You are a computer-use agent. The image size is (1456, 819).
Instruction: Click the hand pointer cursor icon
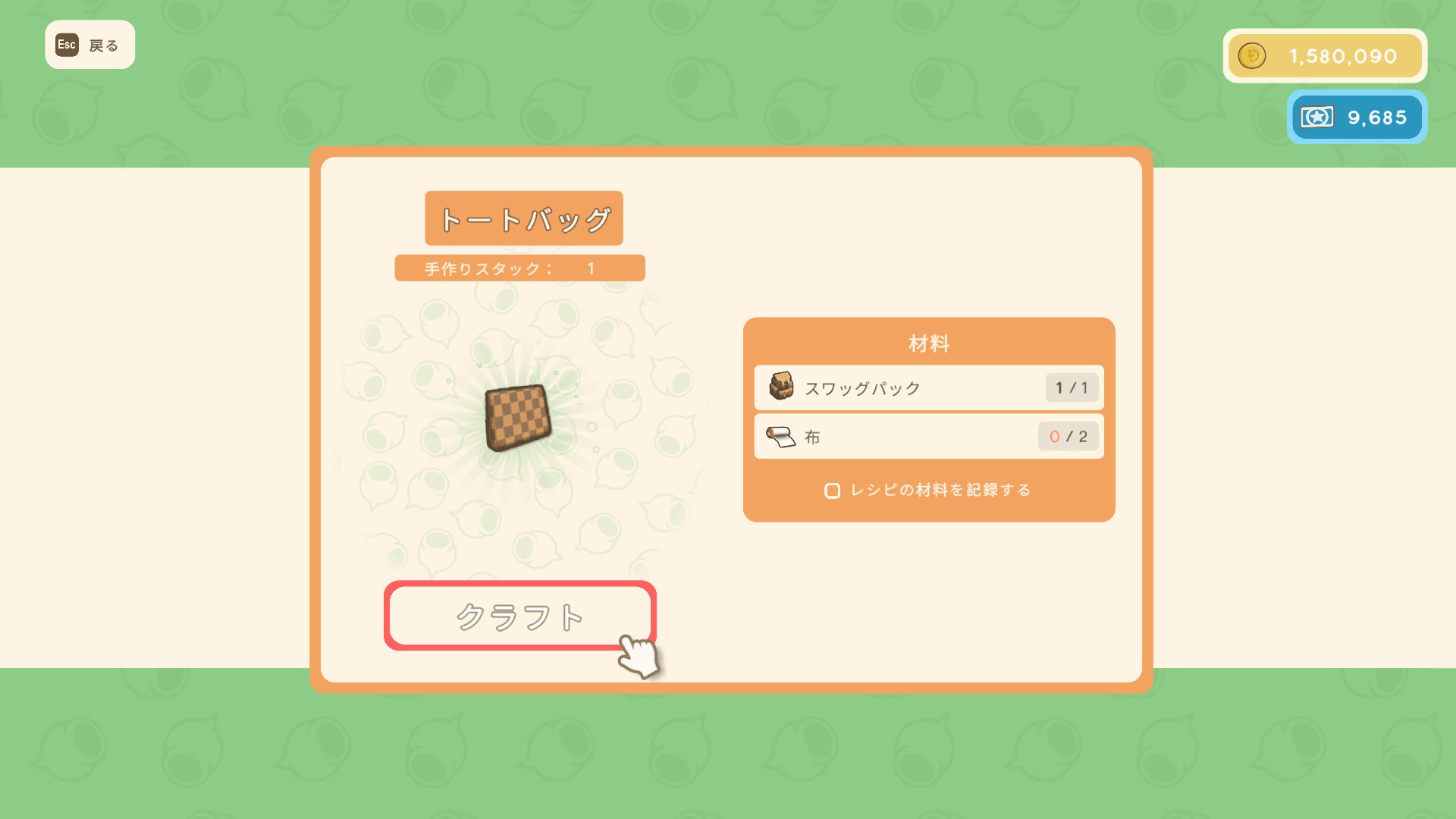(639, 657)
